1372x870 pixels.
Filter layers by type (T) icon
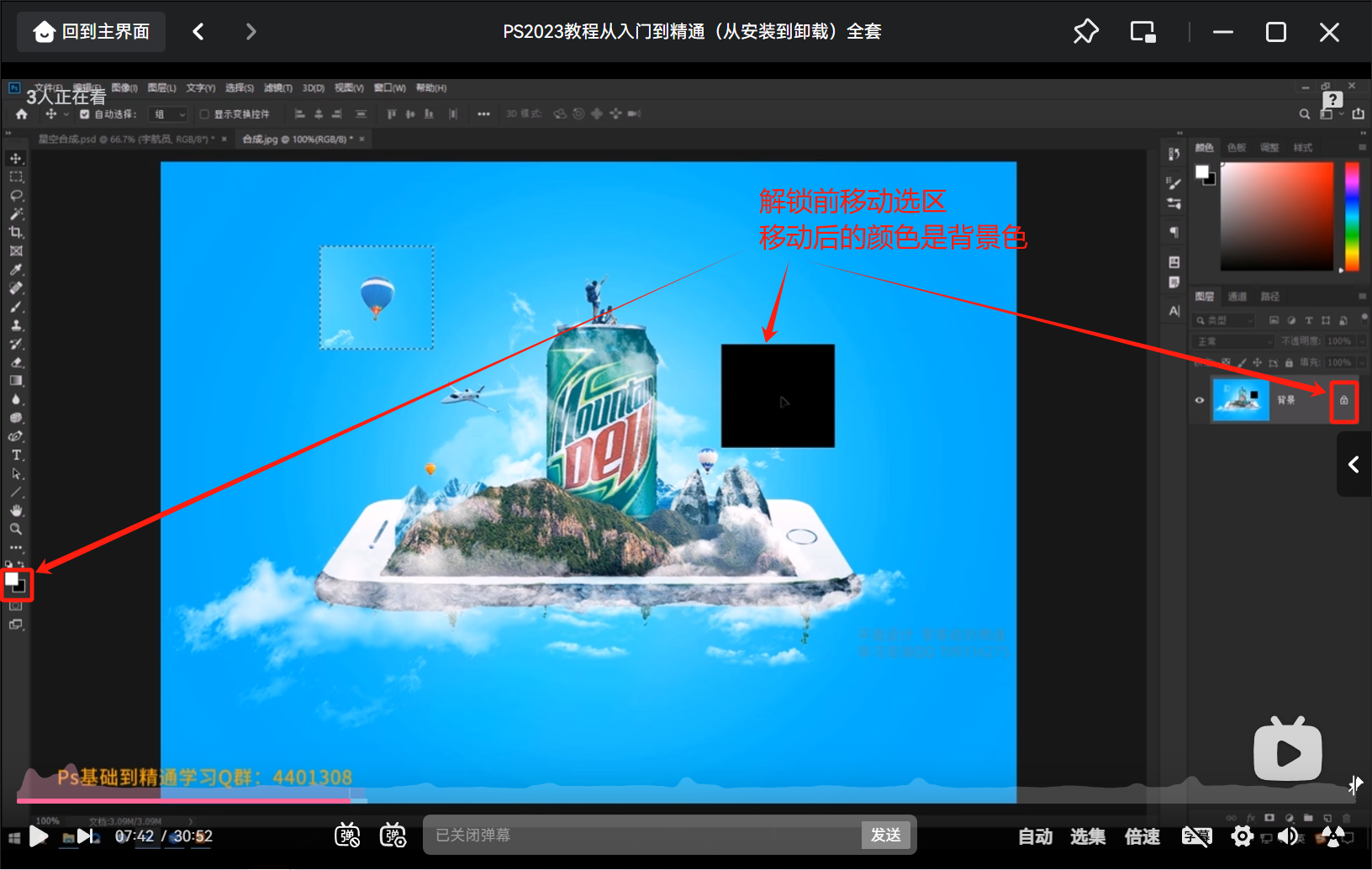pos(1309,320)
